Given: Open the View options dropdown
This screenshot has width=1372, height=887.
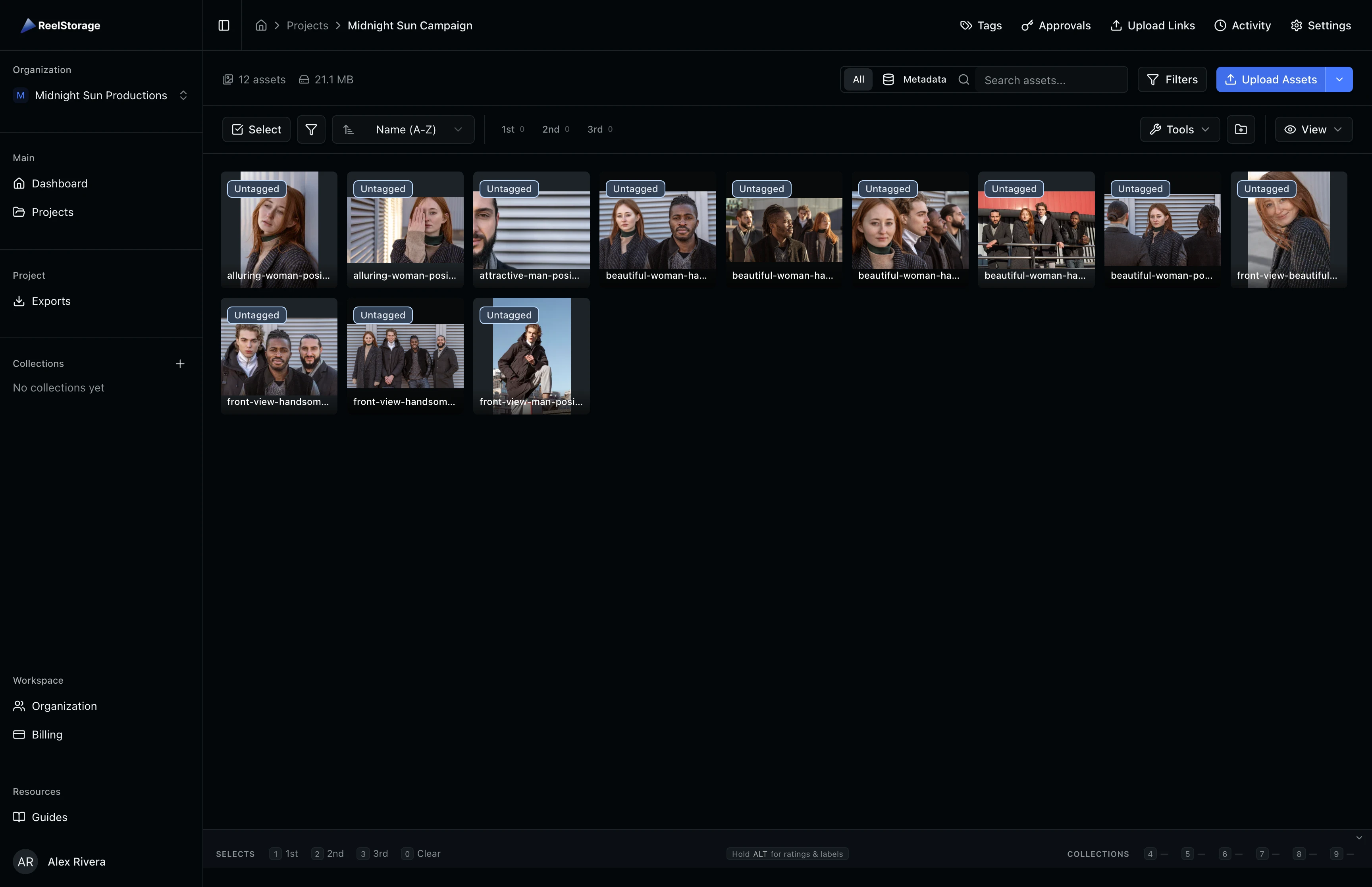Looking at the screenshot, I should 1313,129.
